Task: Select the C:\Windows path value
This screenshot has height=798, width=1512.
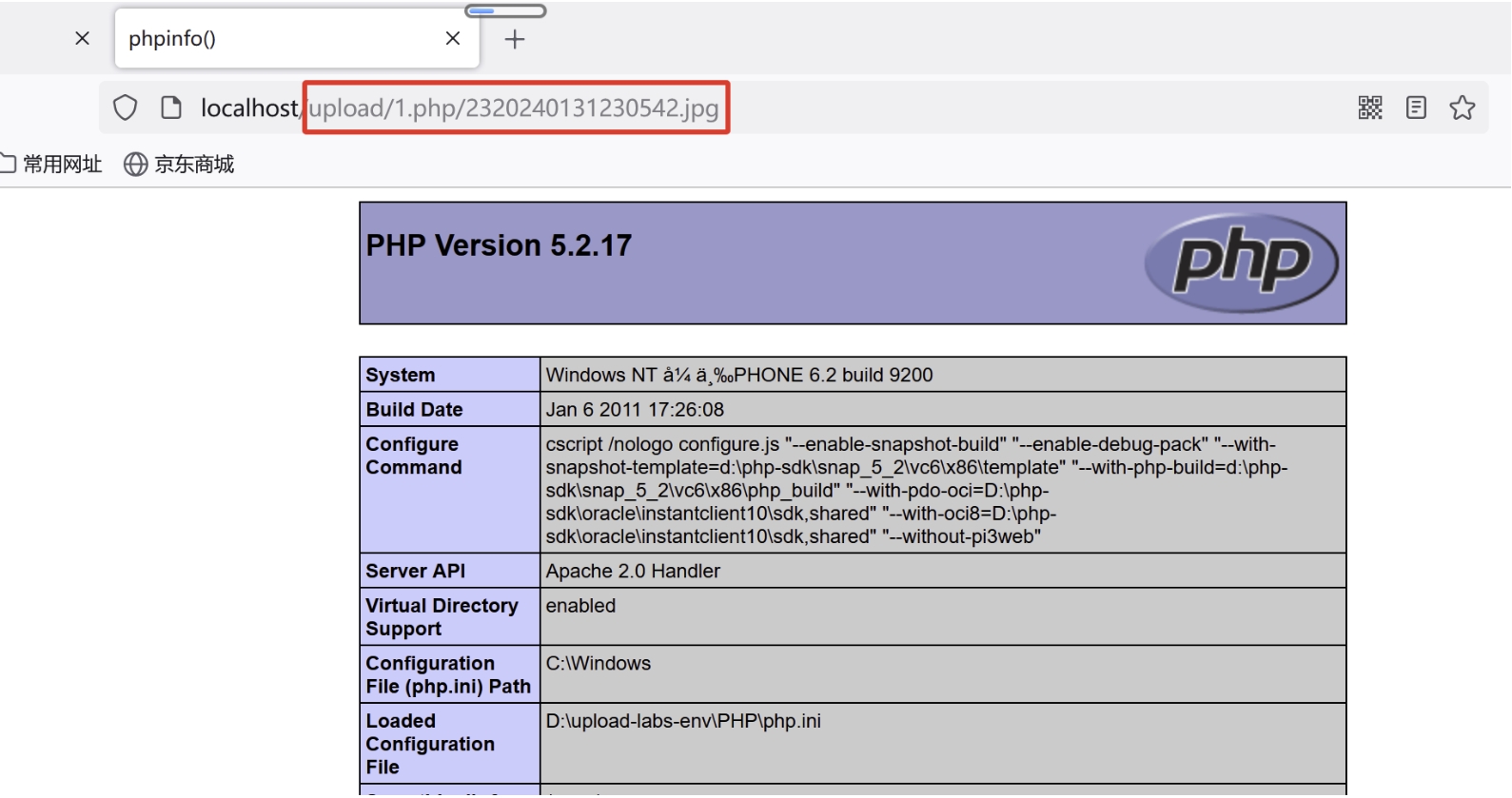Action: pyautogui.click(x=599, y=663)
